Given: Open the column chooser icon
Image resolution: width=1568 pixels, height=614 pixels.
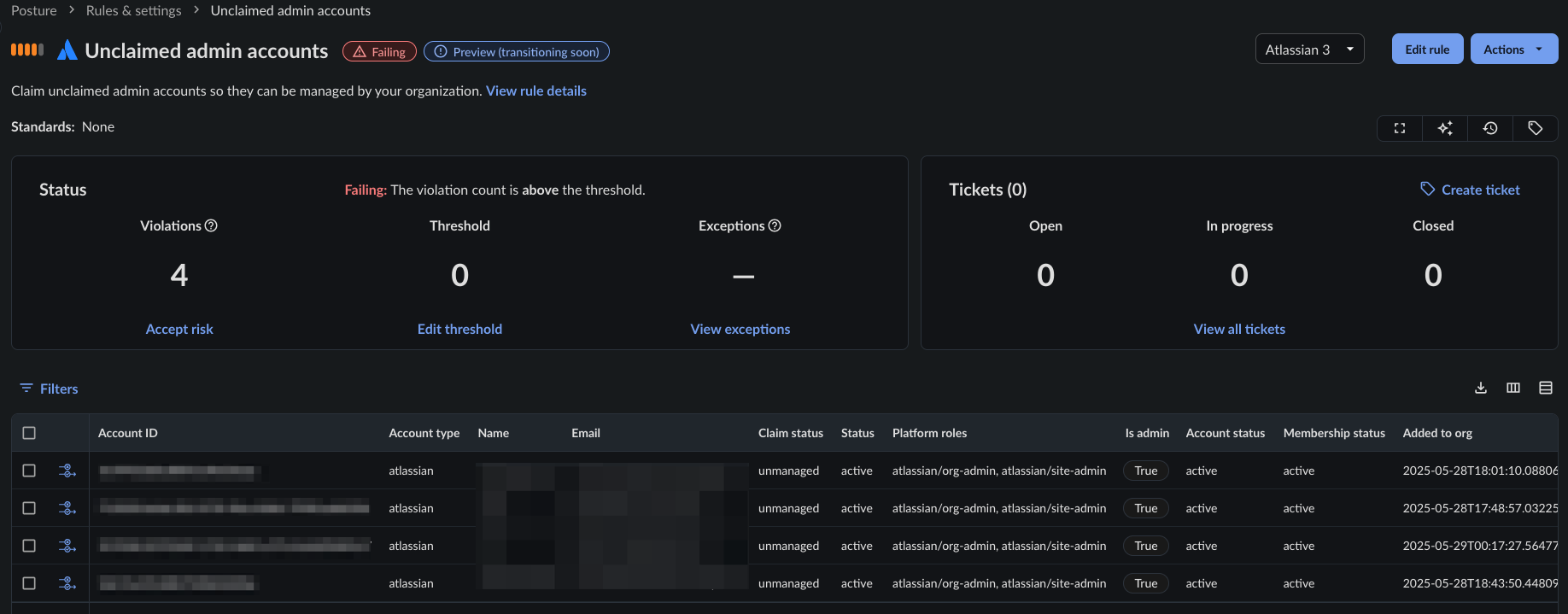Looking at the screenshot, I should 1513,388.
